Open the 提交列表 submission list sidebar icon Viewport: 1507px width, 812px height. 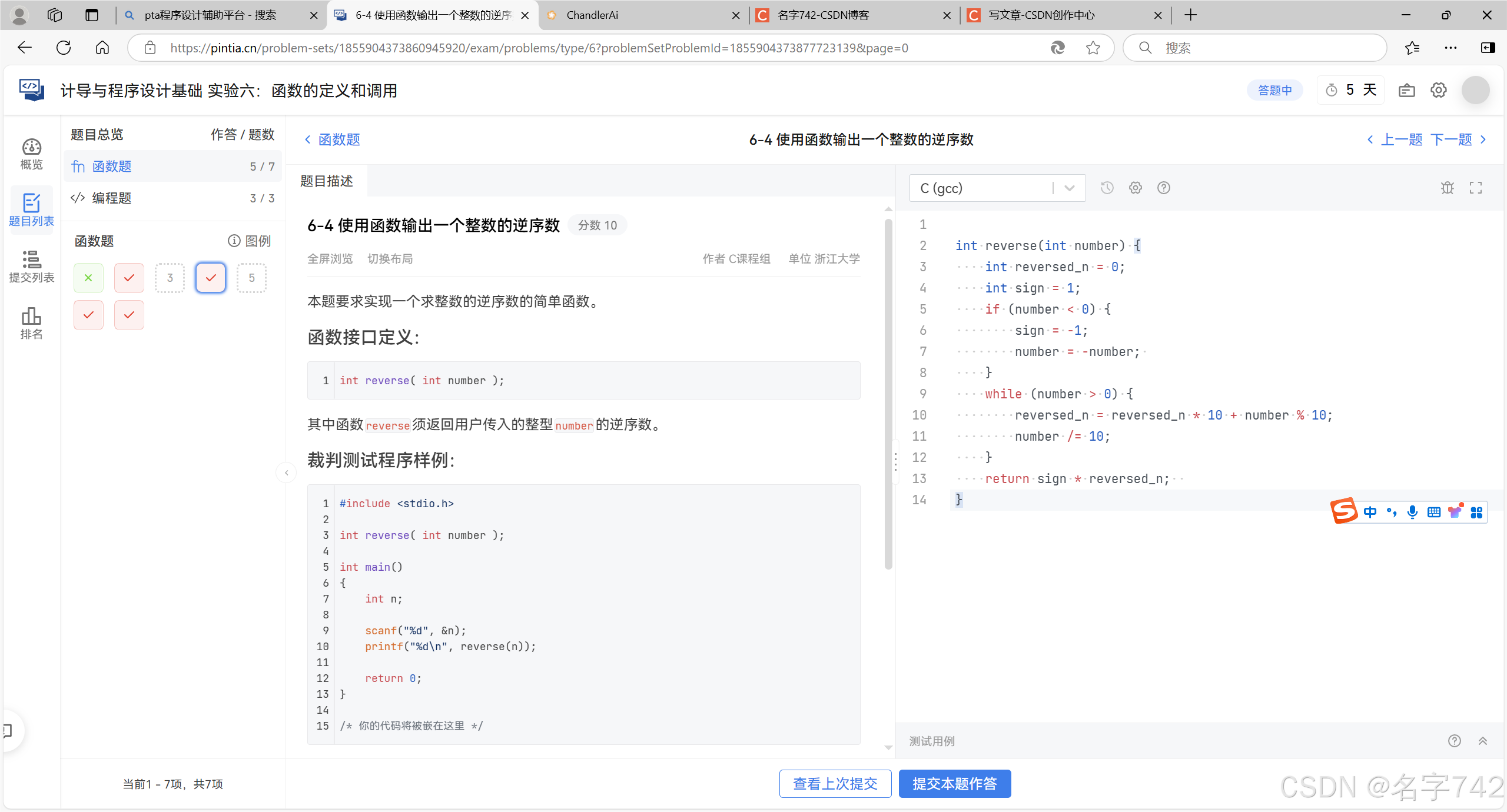31,266
